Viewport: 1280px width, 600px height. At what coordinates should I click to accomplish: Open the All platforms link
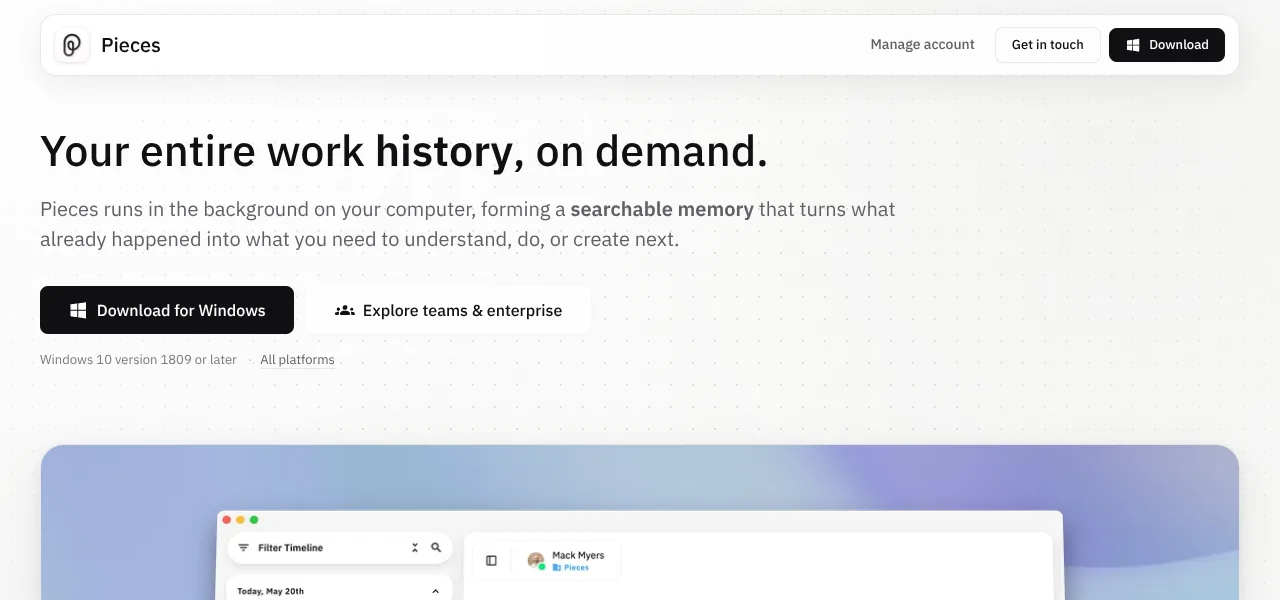coord(297,360)
